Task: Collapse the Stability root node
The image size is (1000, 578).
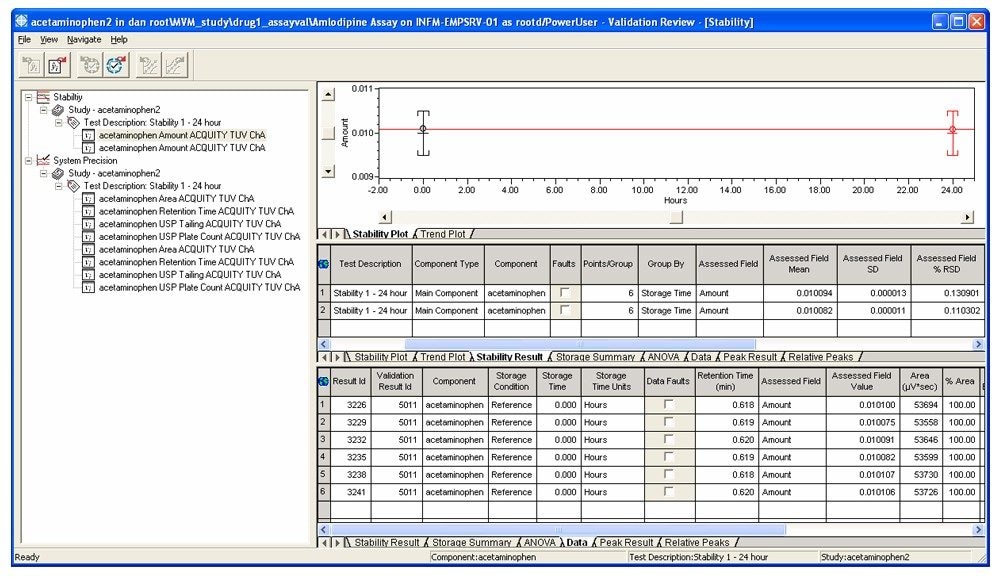Action: [28, 98]
